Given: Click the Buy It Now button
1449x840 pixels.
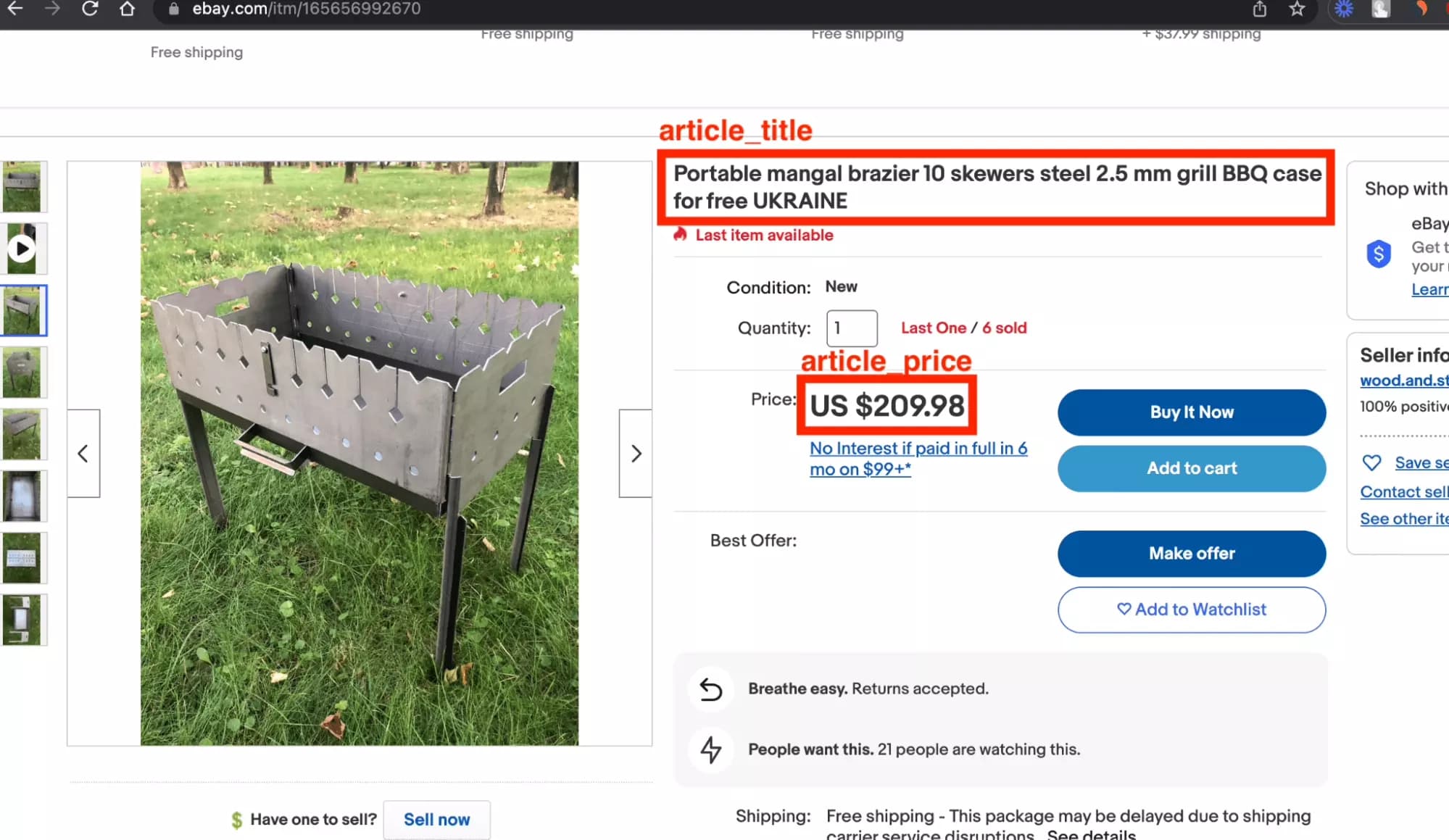Looking at the screenshot, I should [x=1191, y=412].
